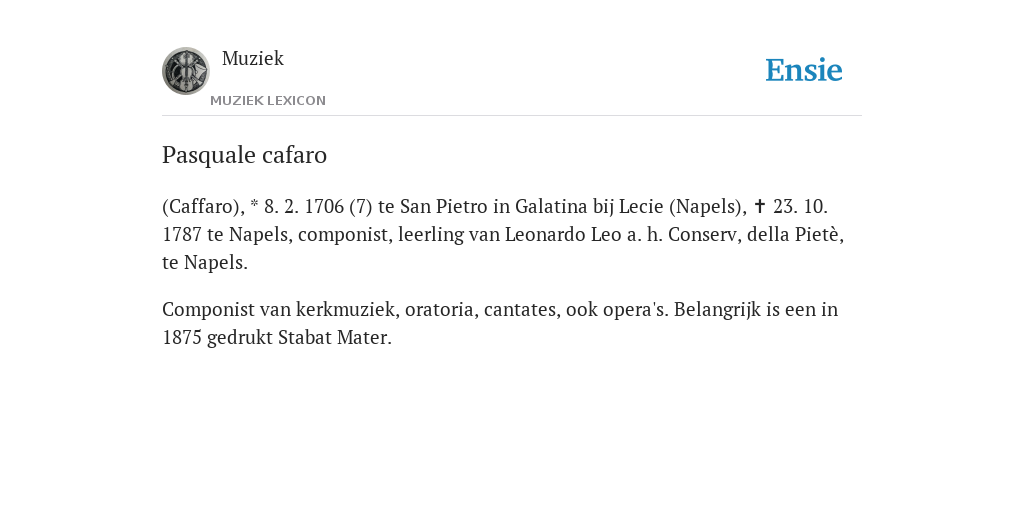Screen dimensions: 1024x512
Task: Open the Muziek author name
Action: click(253, 58)
